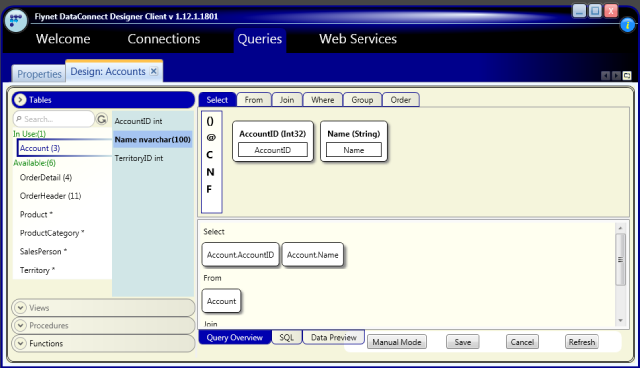Expand the Functions section

point(20,344)
